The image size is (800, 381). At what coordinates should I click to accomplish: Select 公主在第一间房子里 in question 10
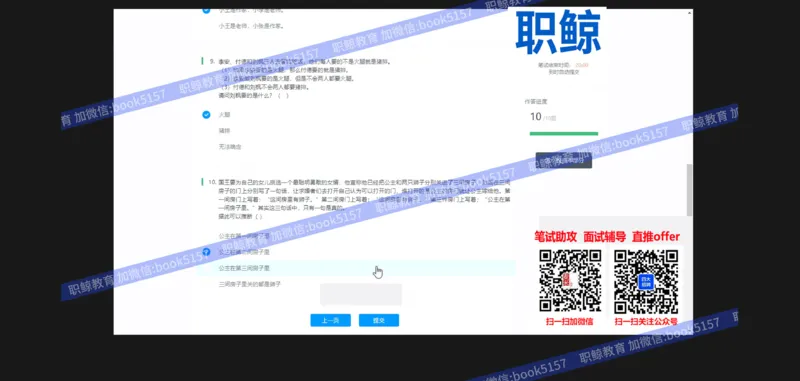coord(244,236)
